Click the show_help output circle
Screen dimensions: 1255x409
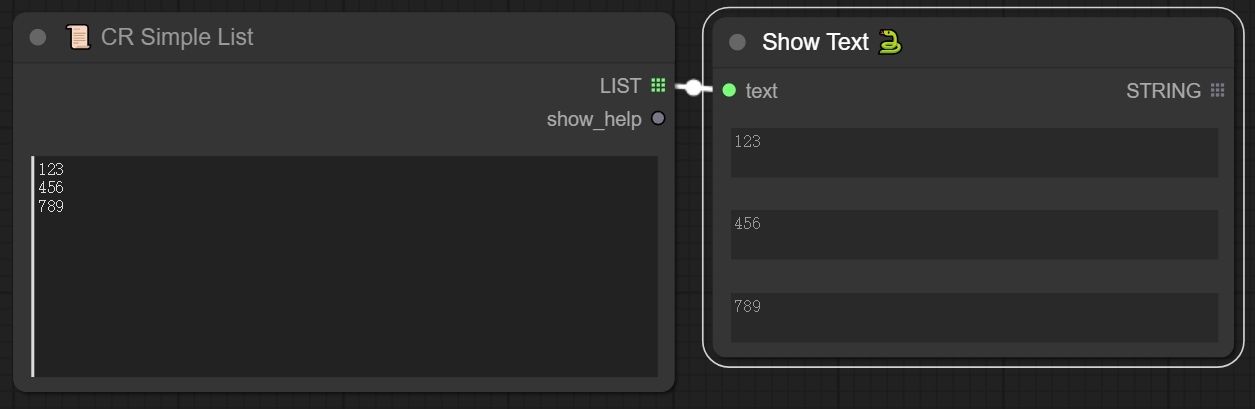tap(658, 119)
